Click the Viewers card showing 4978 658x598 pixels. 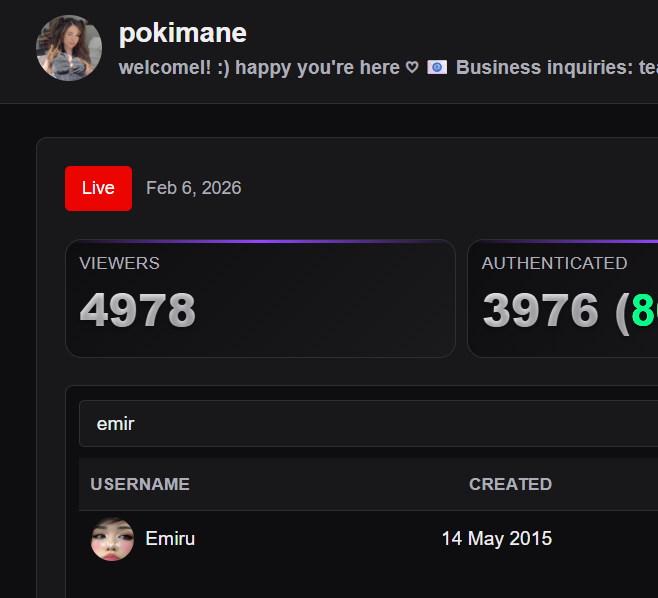260,298
